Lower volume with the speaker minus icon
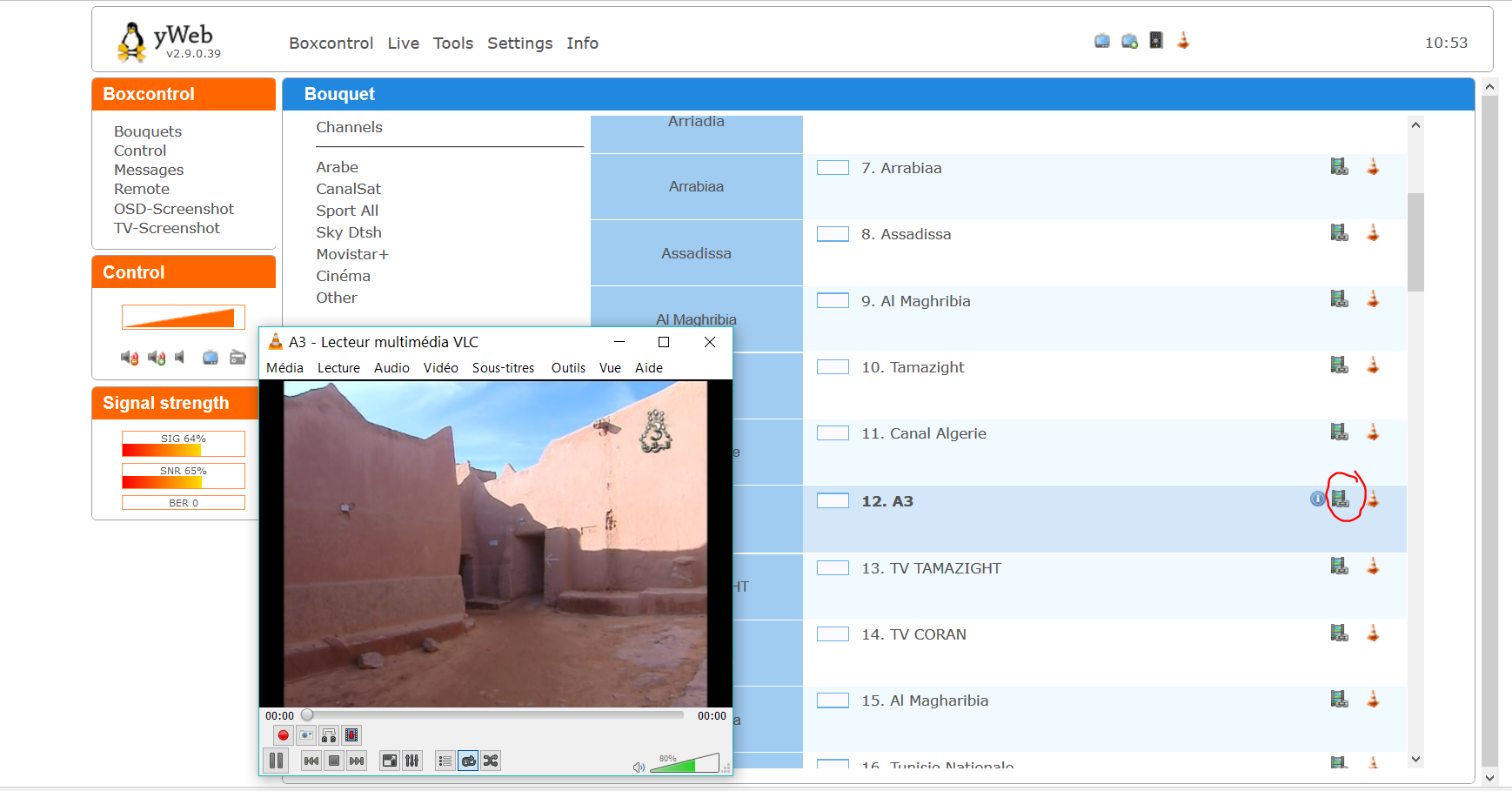Viewport: 1512px width, 791px height. (x=130, y=358)
